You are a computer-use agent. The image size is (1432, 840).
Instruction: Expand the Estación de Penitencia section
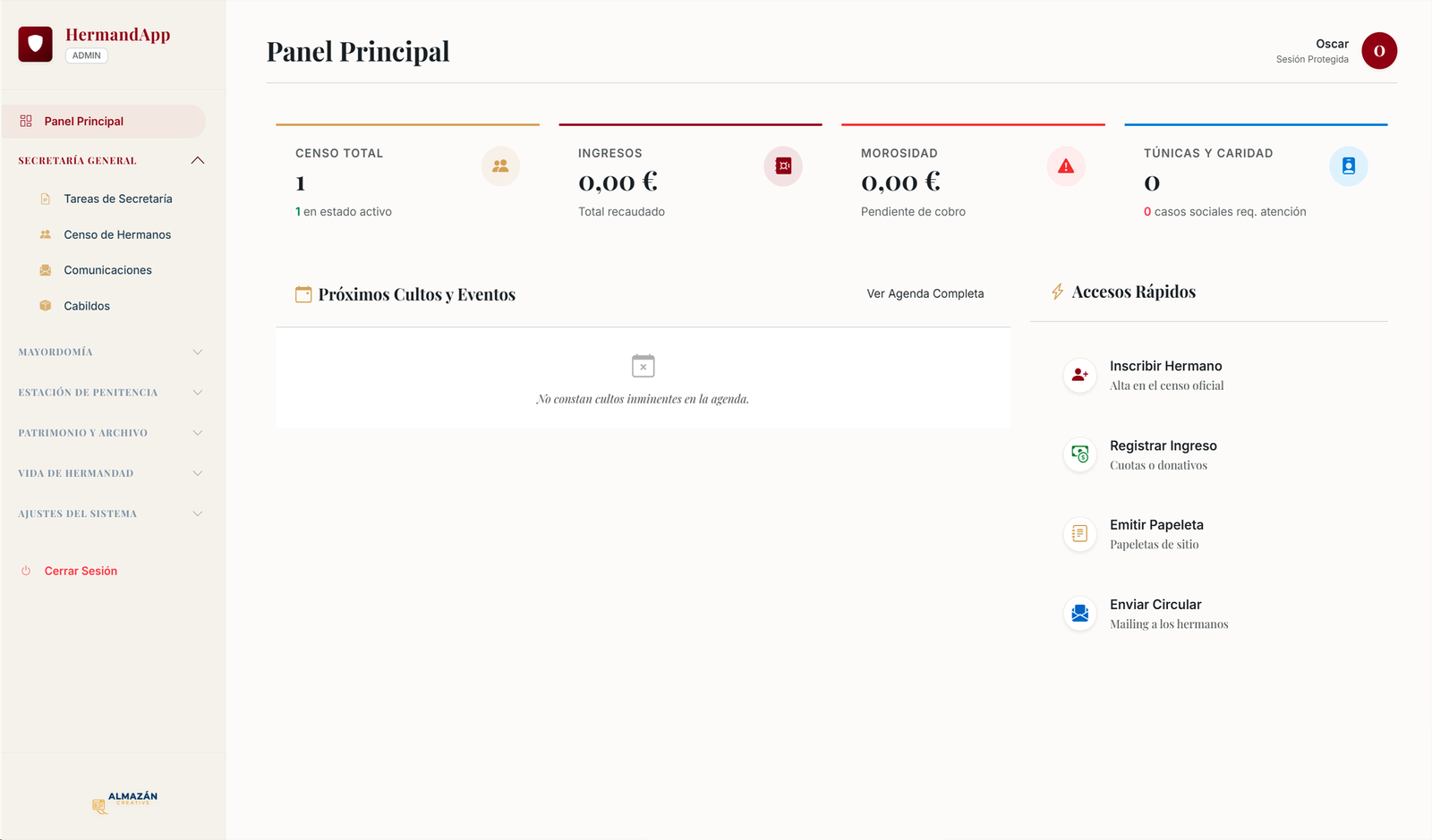point(198,393)
